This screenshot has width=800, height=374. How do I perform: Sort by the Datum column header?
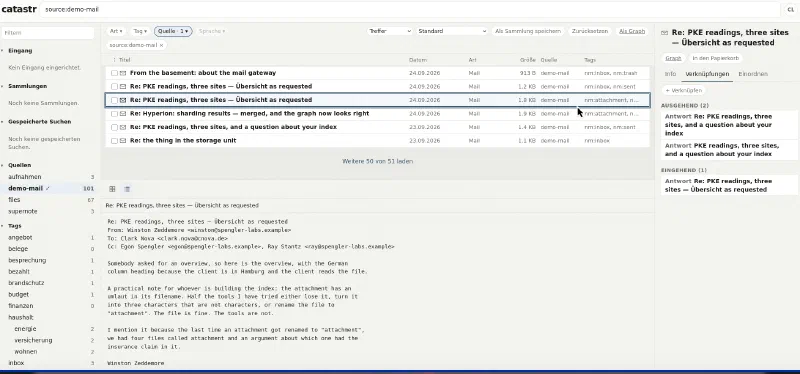point(418,60)
